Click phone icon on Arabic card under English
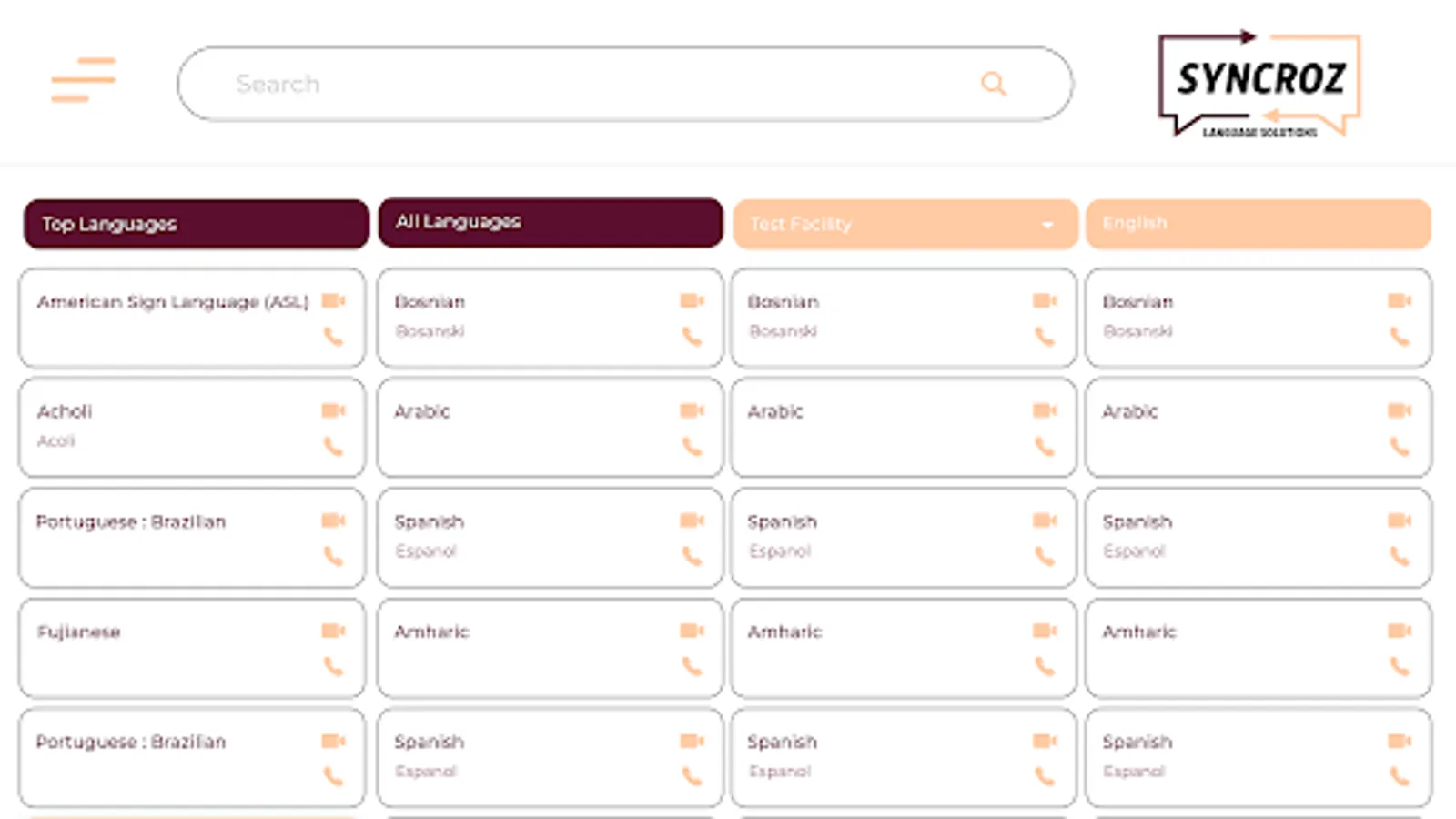This screenshot has height=819, width=1456. point(1399,446)
